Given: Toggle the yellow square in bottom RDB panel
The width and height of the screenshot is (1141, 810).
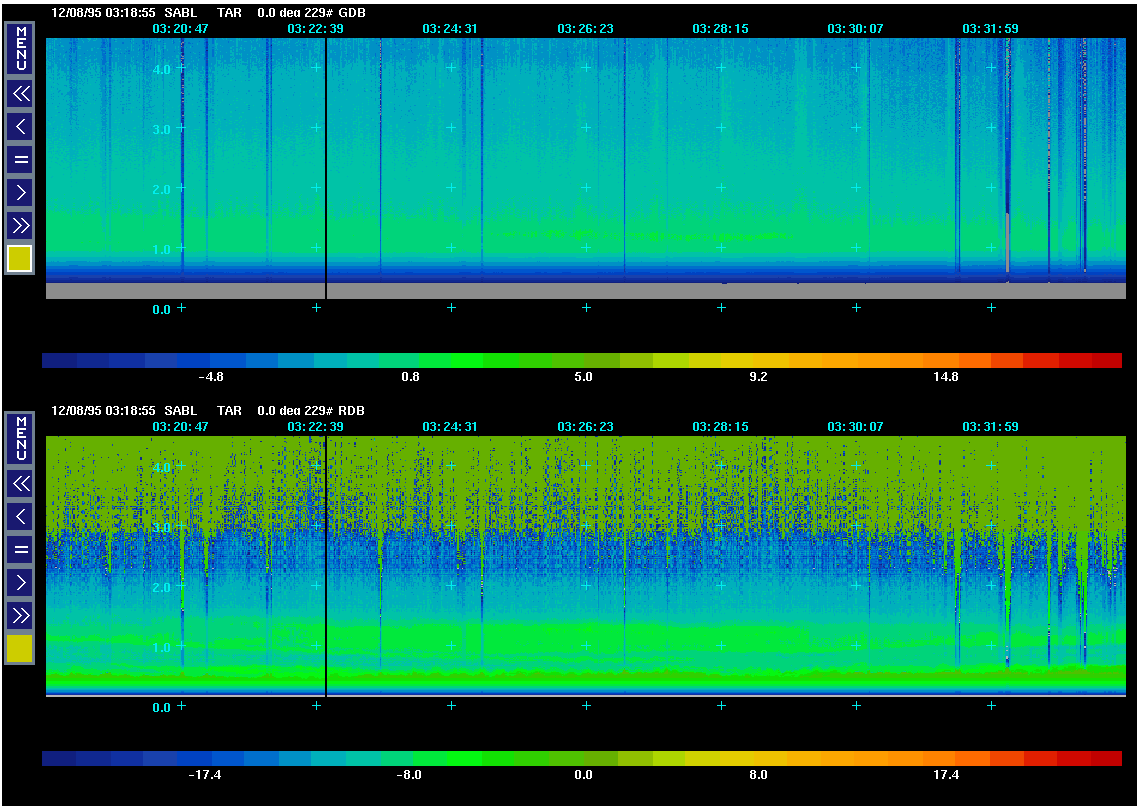Looking at the screenshot, I should pos(20,649).
